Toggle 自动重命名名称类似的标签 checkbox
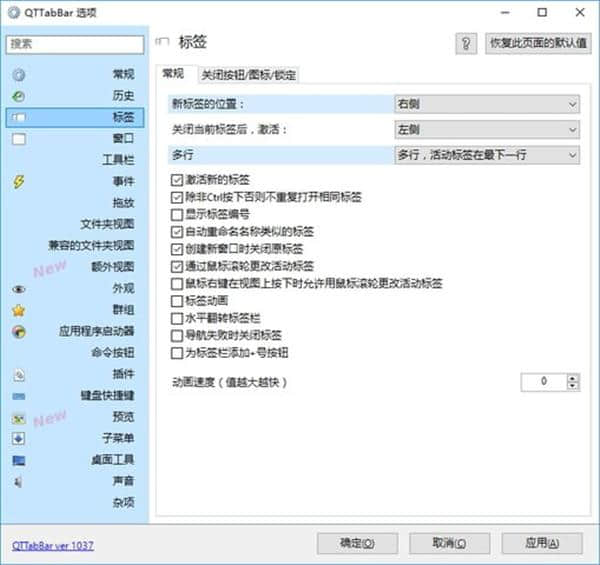 coord(177,232)
